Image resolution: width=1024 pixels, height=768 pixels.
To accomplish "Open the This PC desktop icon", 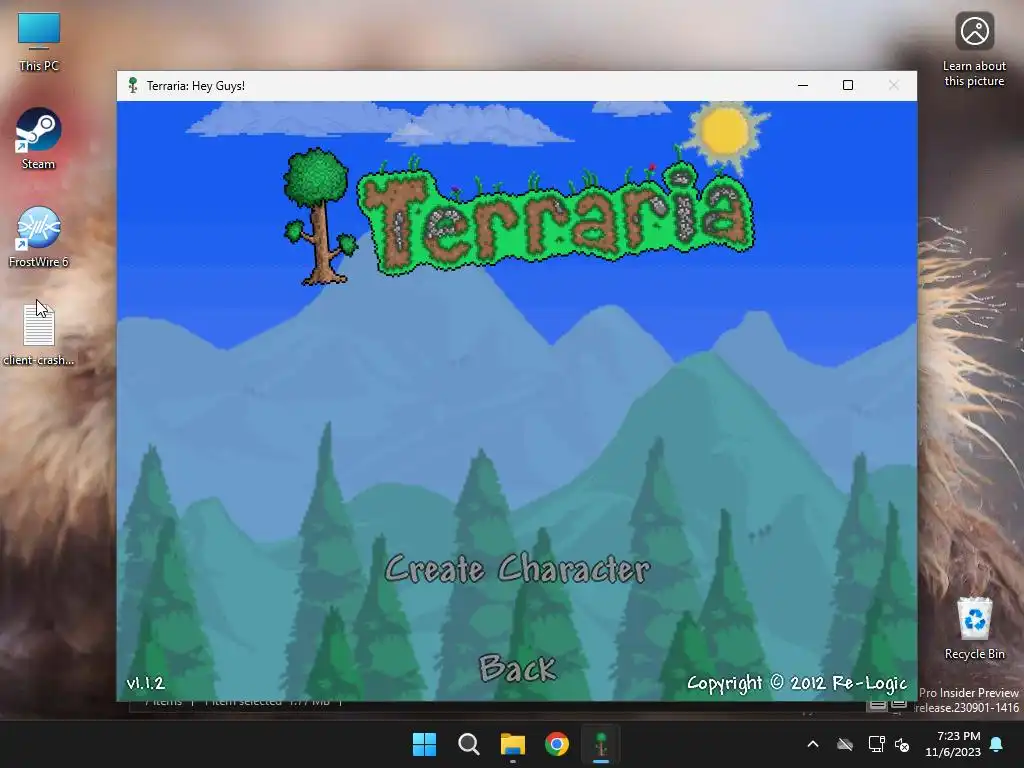I will (x=39, y=42).
